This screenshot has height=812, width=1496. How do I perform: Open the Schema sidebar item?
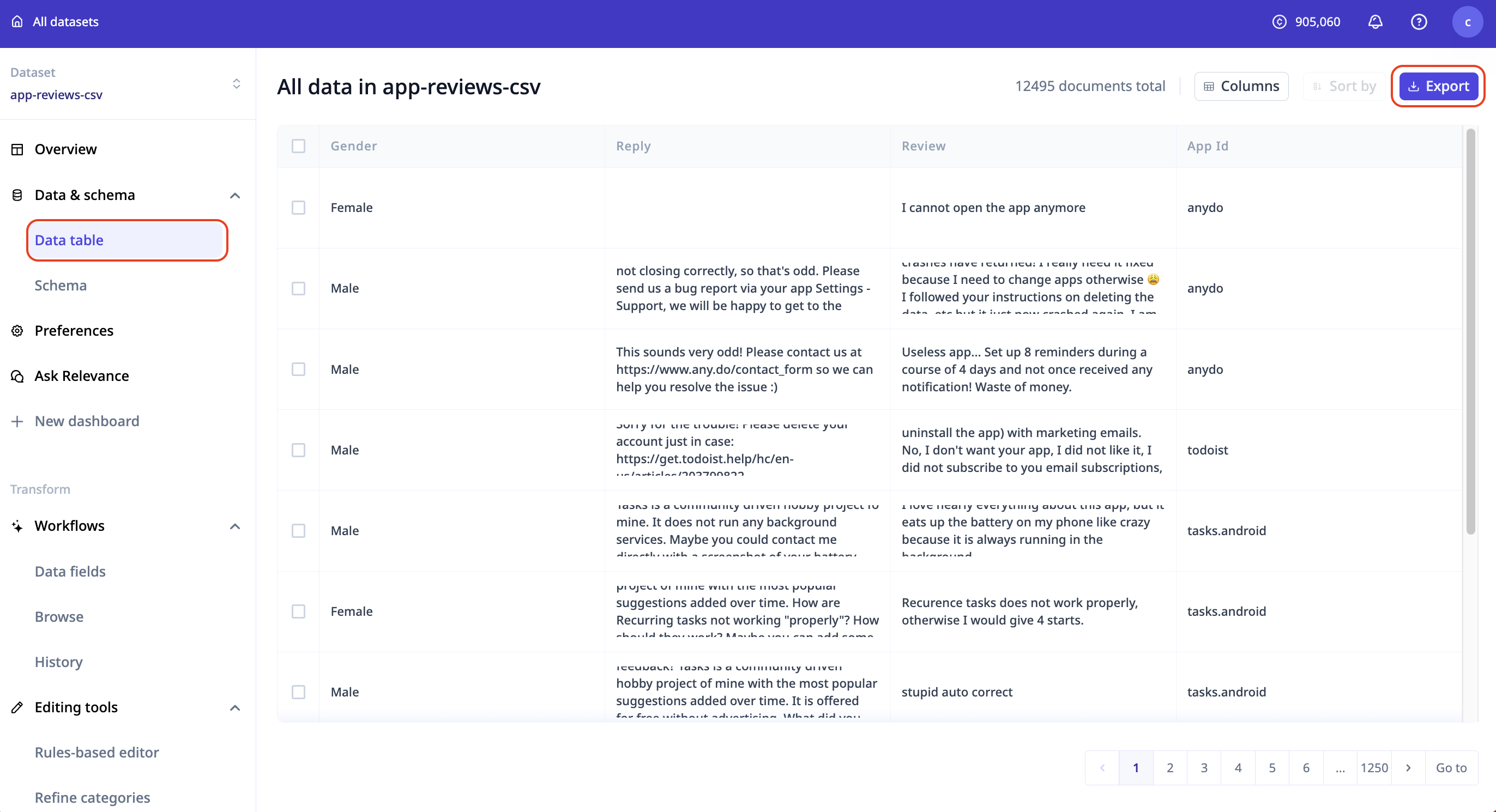61,286
